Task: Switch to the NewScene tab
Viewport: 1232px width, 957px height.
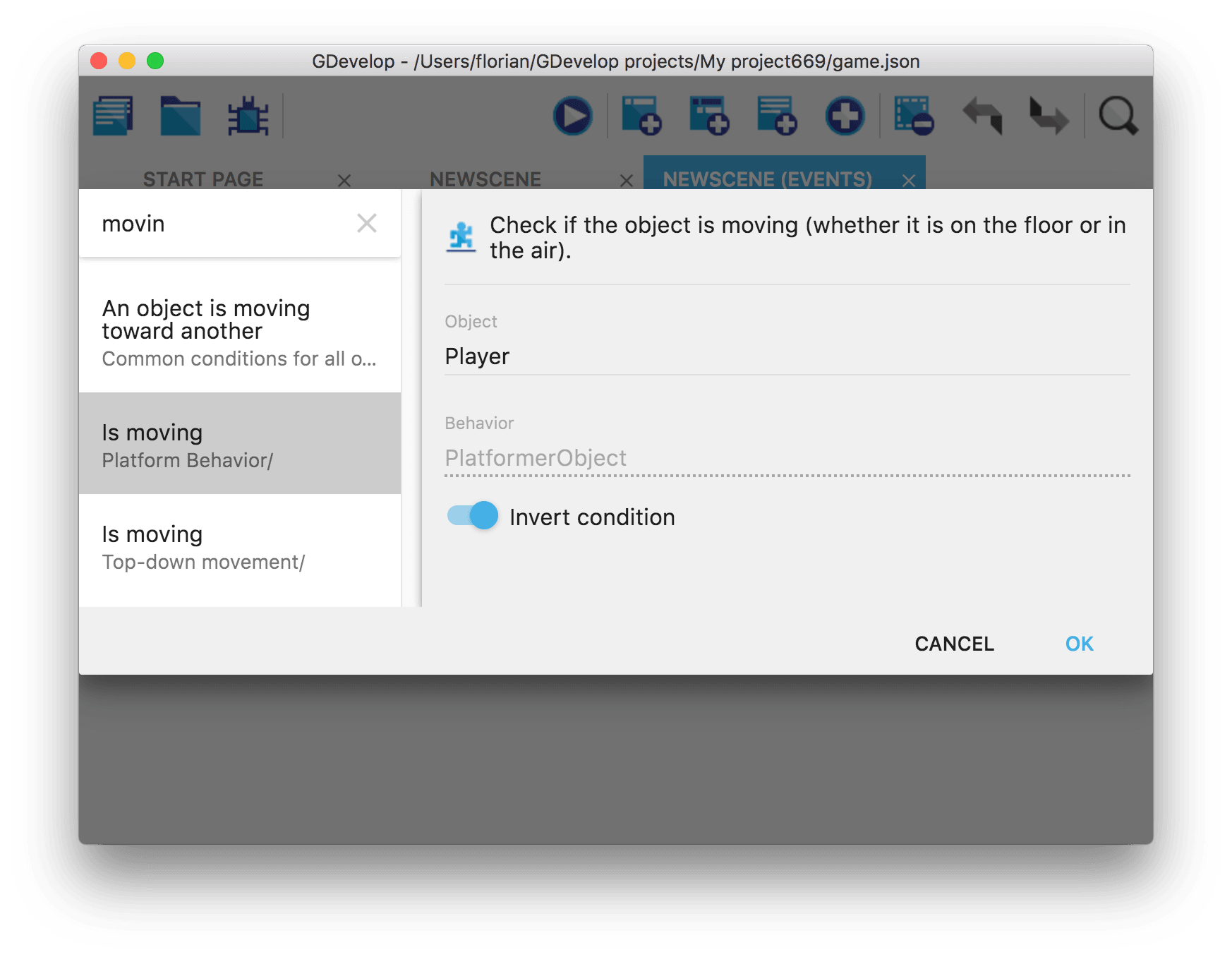Action: pyautogui.click(x=485, y=179)
